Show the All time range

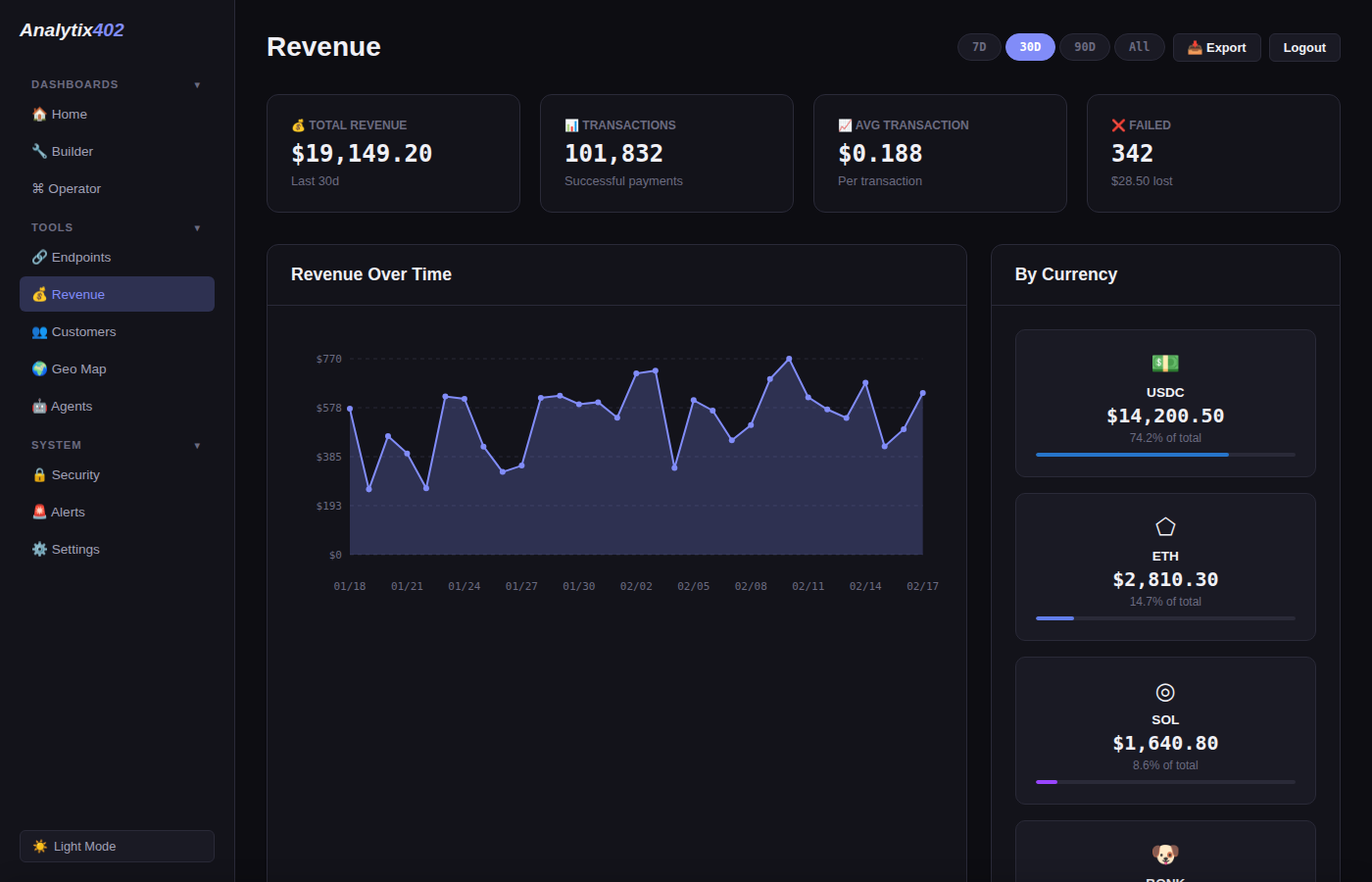[1139, 47]
